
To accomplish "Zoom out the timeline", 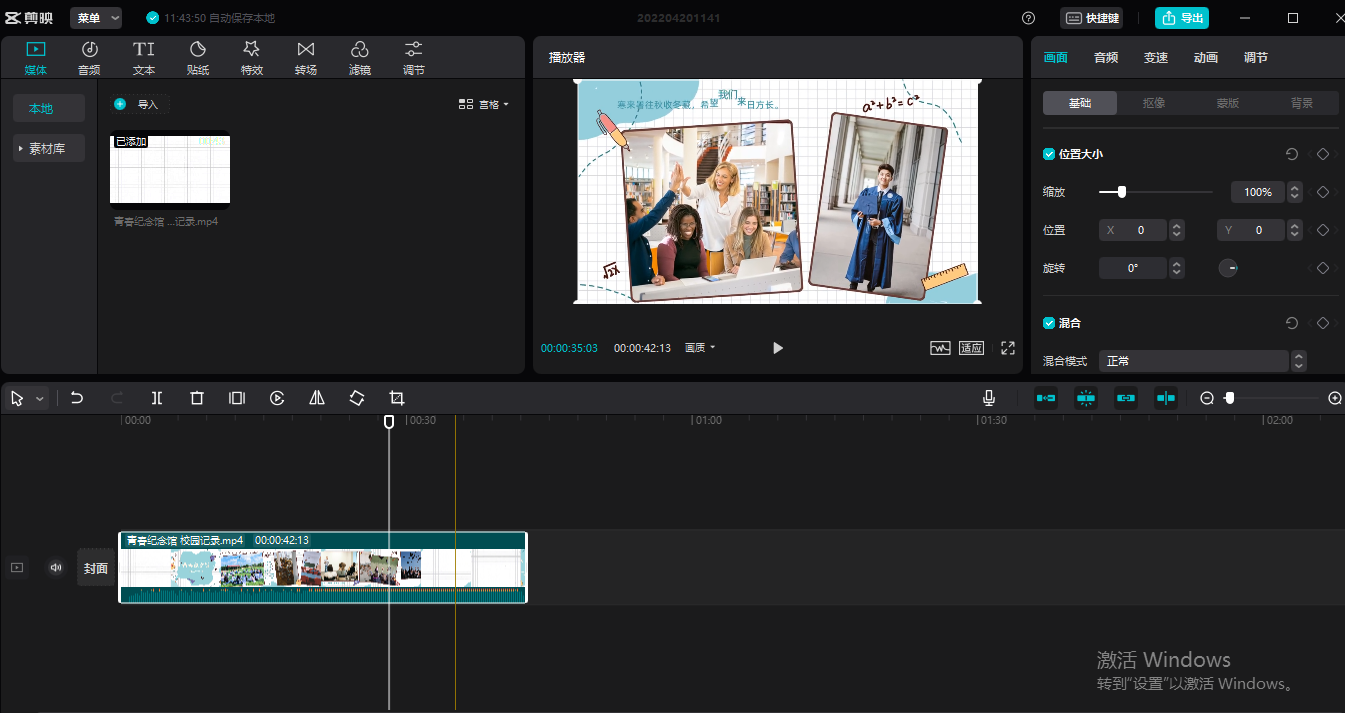I will 1207,398.
